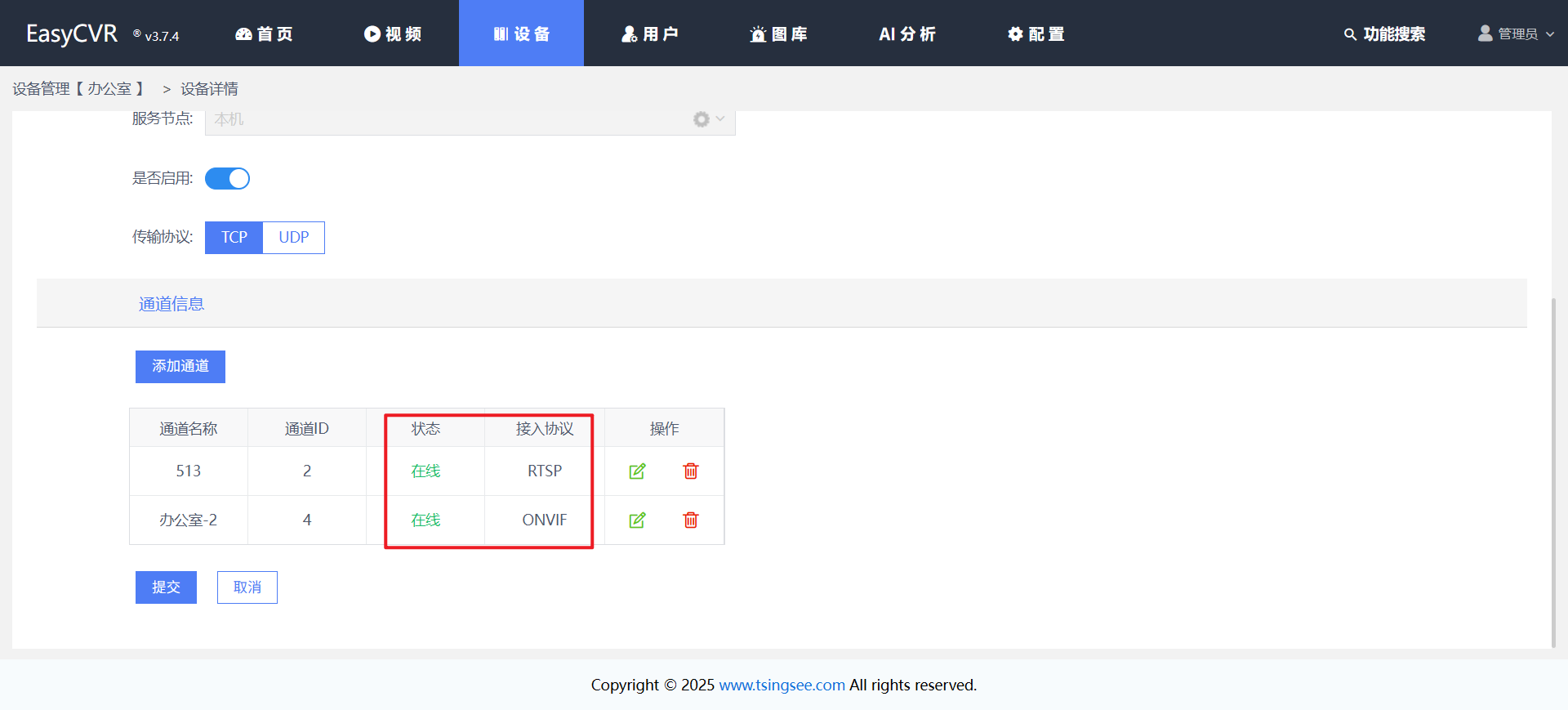Open the AI分析 tab
Screen dimensions: 1568x710
pos(906,33)
